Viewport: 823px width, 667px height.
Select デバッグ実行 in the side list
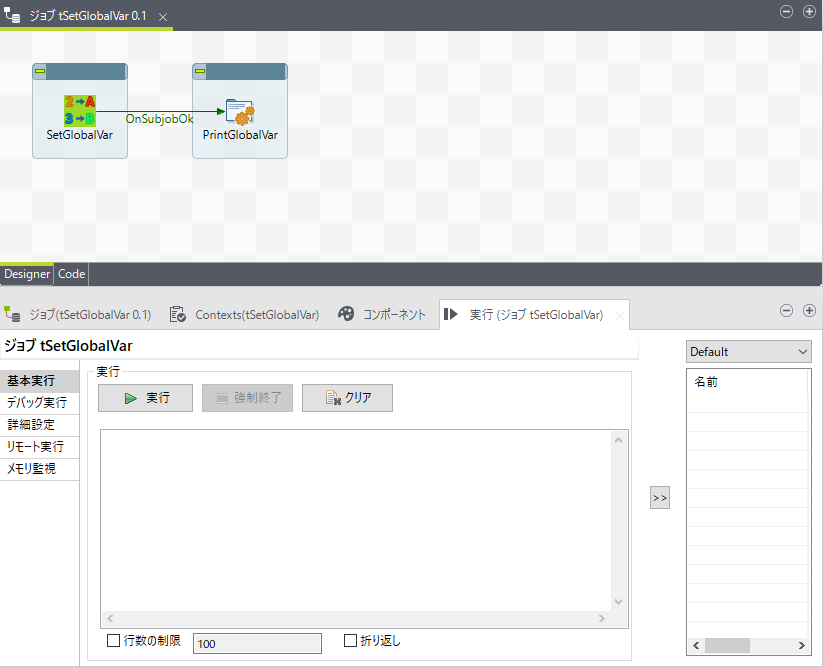37,403
